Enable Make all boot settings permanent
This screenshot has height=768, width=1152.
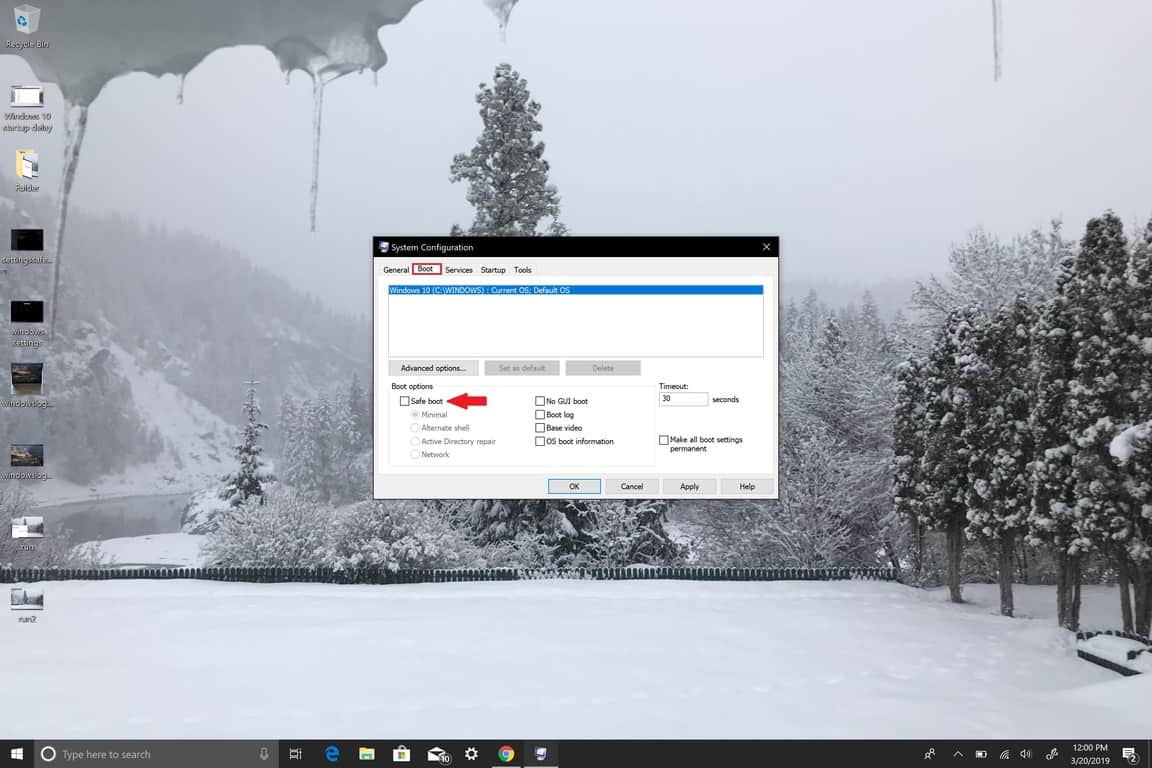[x=664, y=440]
